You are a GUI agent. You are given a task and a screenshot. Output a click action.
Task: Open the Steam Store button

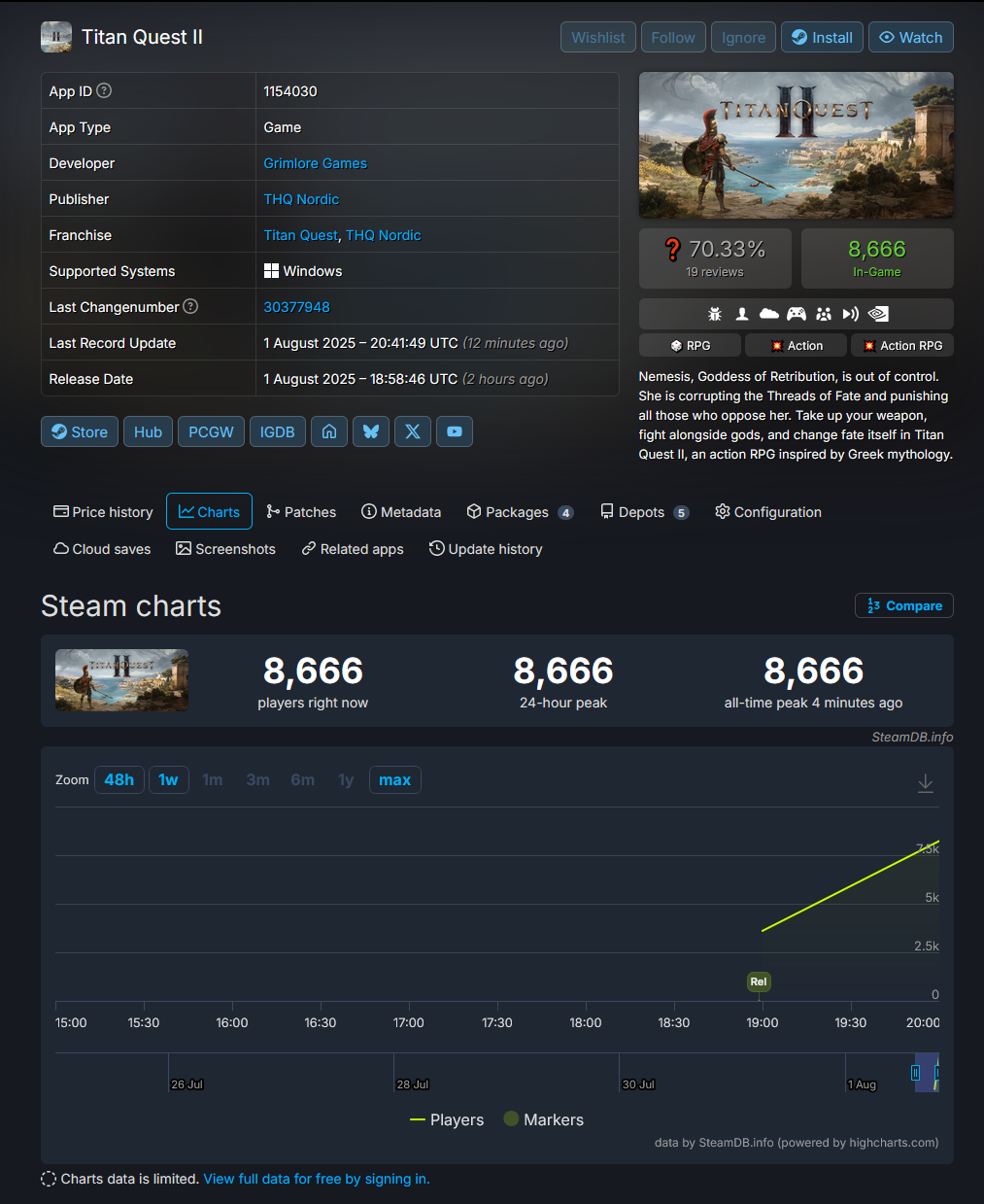click(x=80, y=431)
